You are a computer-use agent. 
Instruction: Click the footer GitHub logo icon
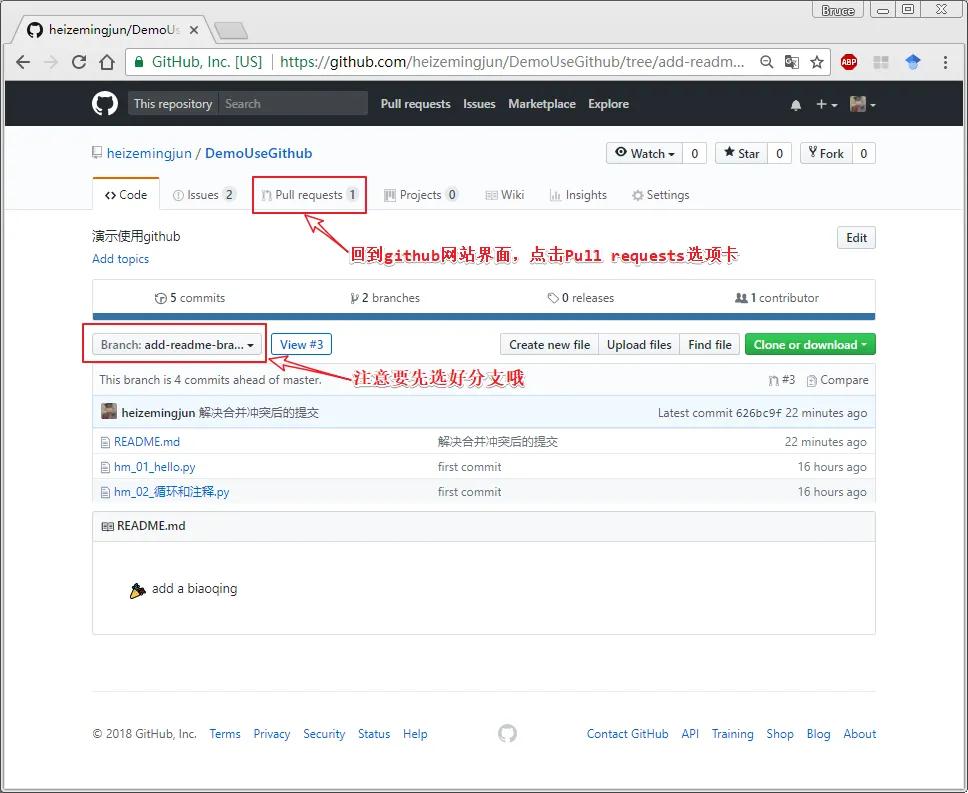coord(507,734)
